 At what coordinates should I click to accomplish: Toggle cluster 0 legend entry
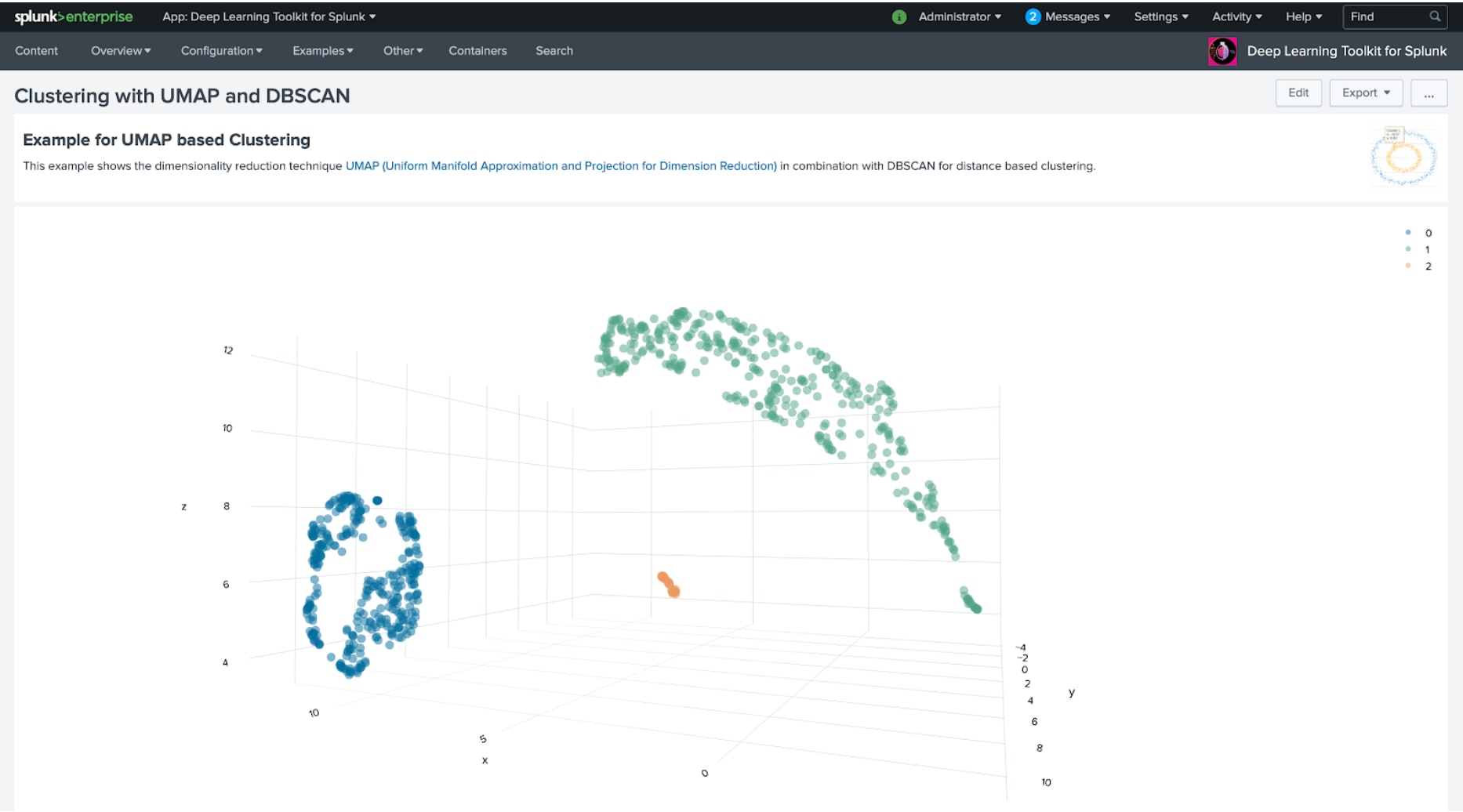[1419, 233]
